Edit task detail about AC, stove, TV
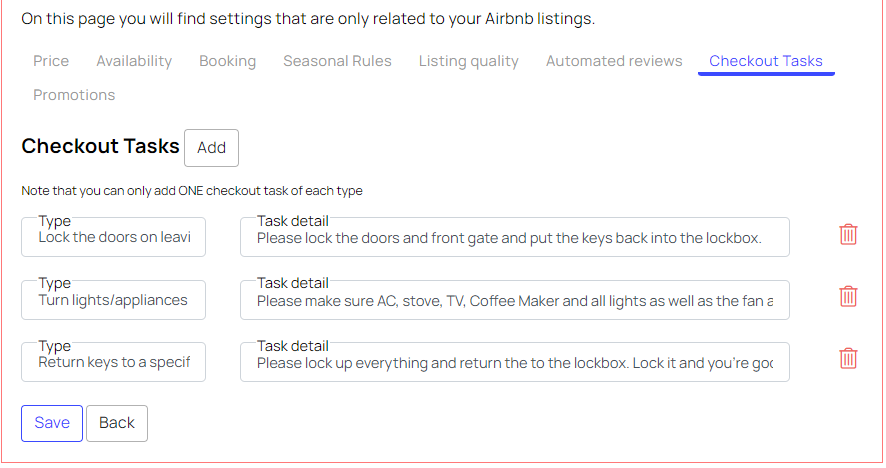This screenshot has width=886, height=468. pyautogui.click(x=515, y=300)
